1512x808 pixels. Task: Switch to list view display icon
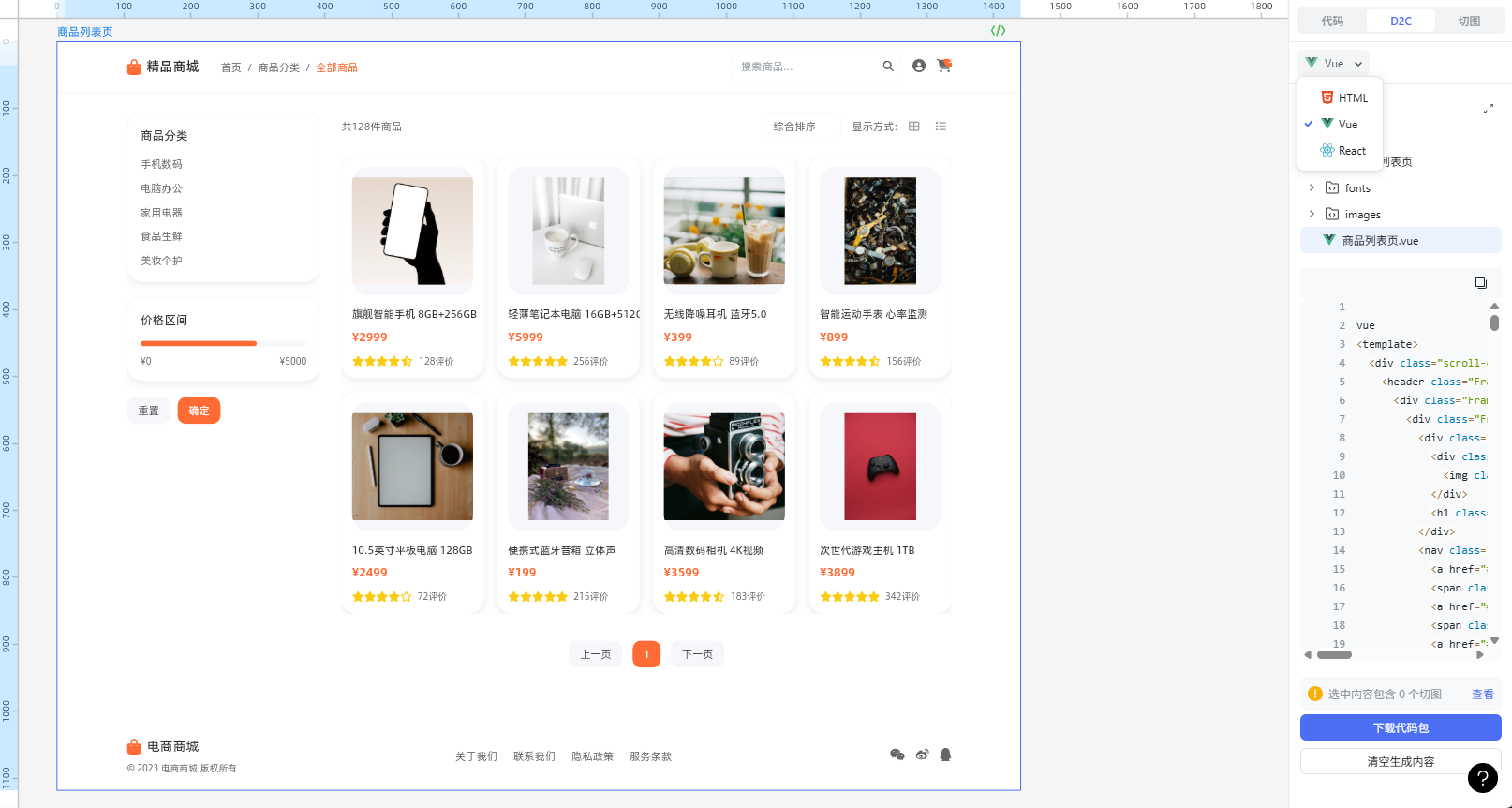(941, 127)
